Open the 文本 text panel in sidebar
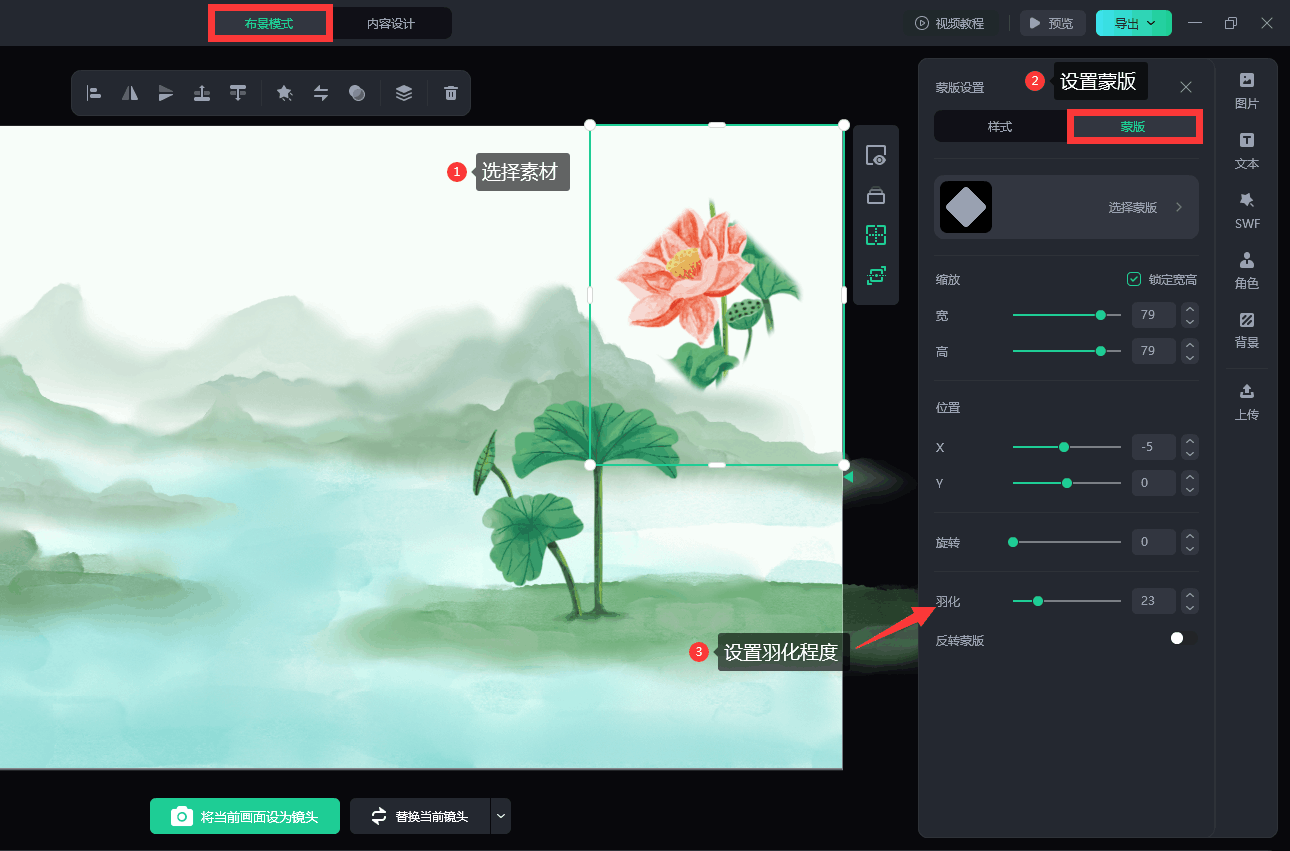This screenshot has height=851, width=1290. 1246,150
